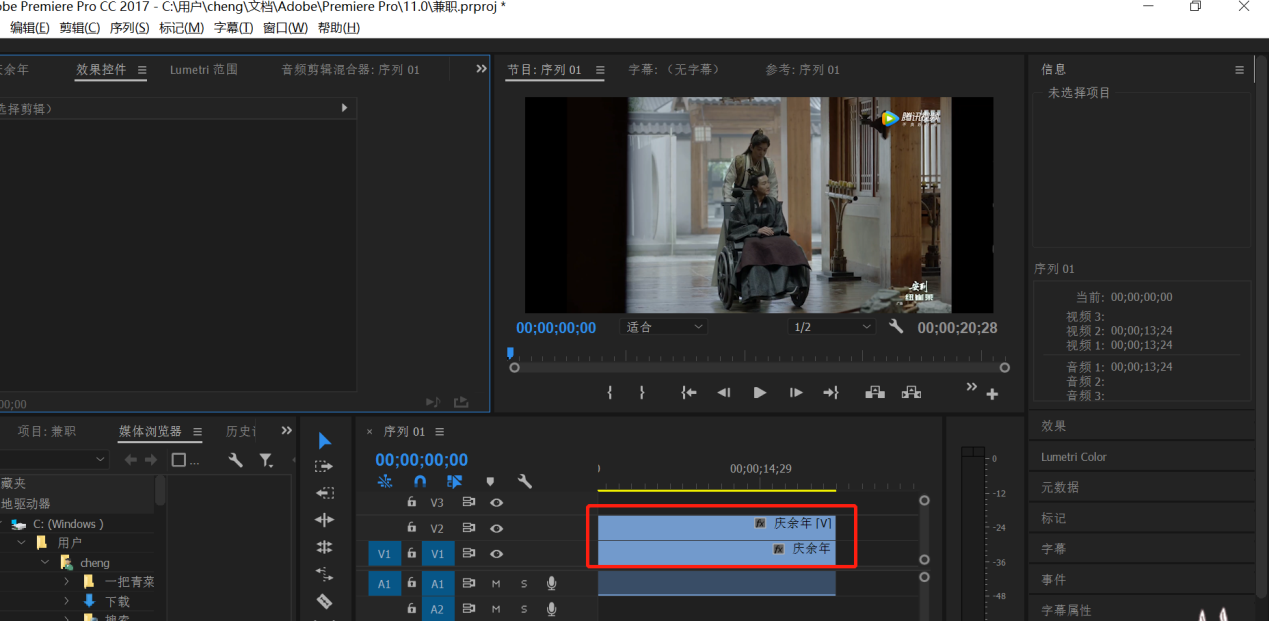Go to In point in Program monitor
The height and width of the screenshot is (621, 1269).
coord(689,393)
